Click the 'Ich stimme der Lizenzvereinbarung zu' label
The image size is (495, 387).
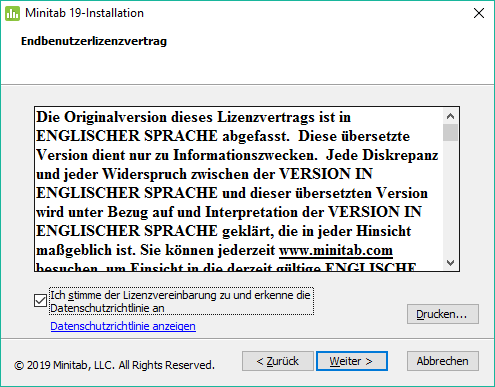coord(181,301)
